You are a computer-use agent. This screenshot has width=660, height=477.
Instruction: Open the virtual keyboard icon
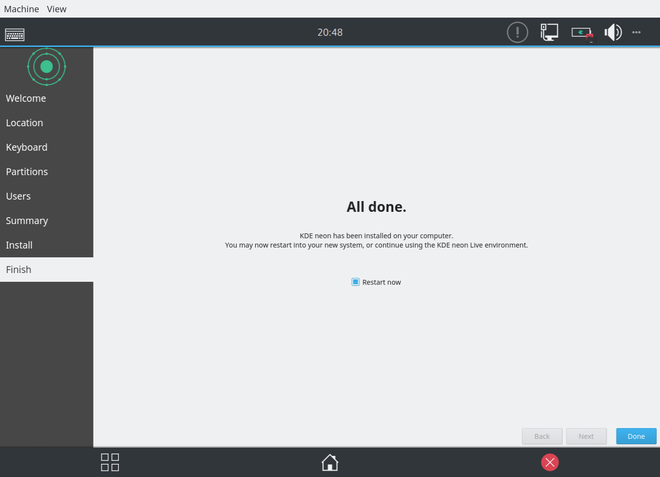[15, 33]
